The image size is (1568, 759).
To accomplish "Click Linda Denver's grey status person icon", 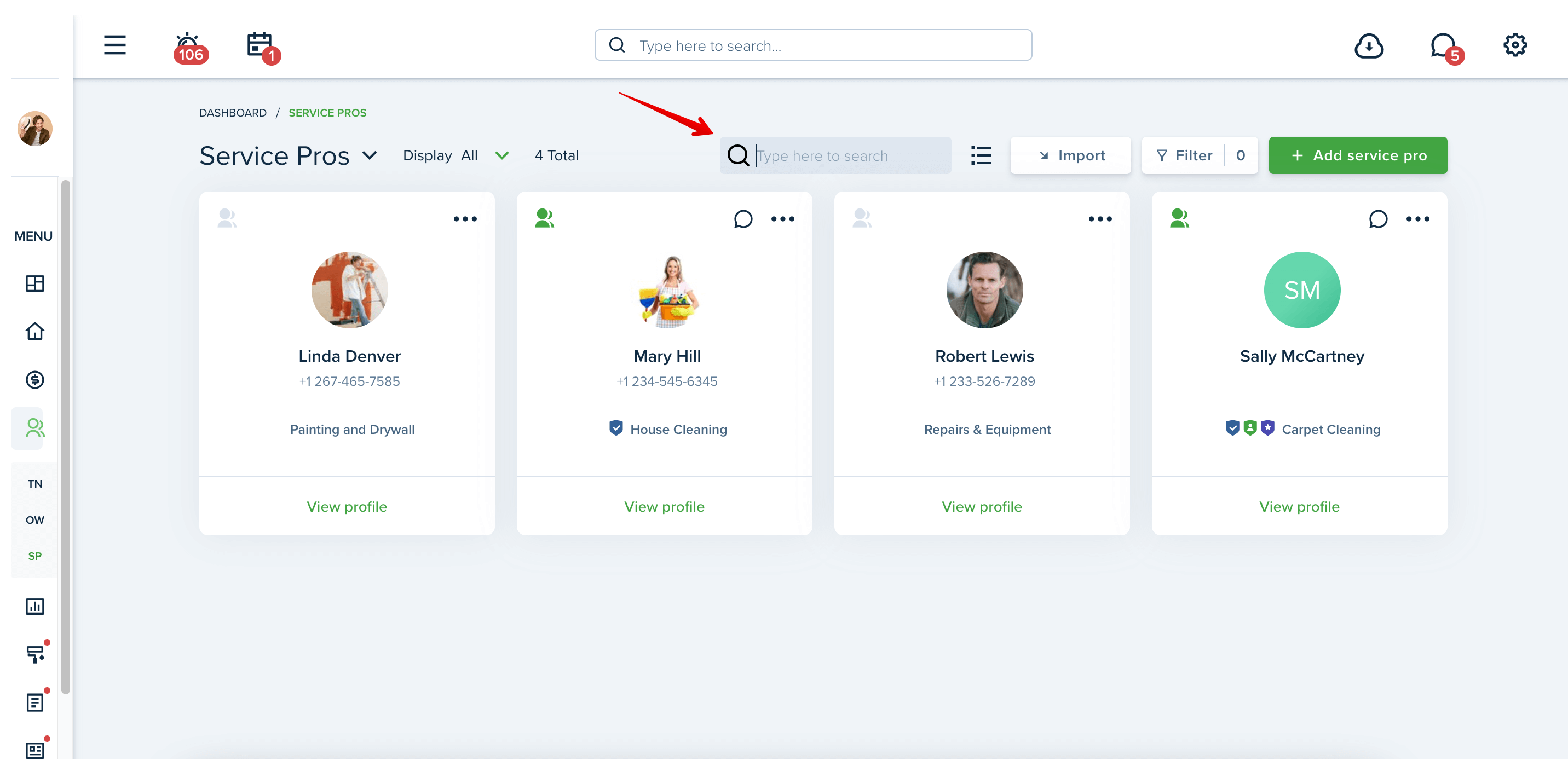I will click(x=227, y=218).
